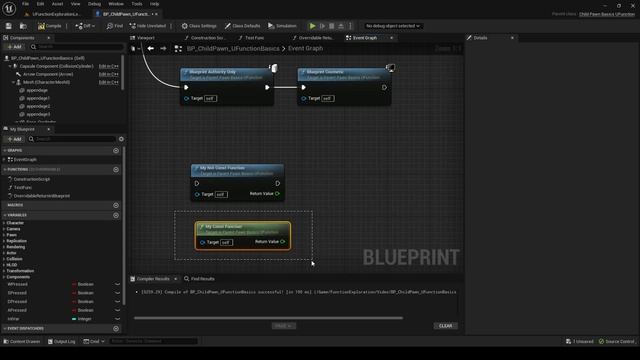640x360 pixels.
Task: Click the BP_ChildPawn_UFunctionBasics breadcrumb
Action: (233, 49)
